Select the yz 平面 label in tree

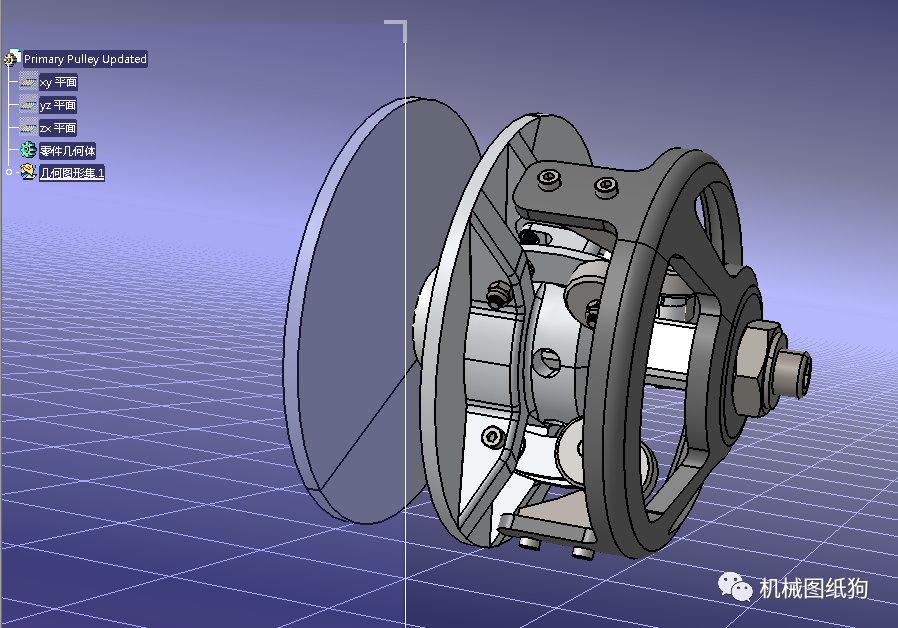(x=58, y=105)
